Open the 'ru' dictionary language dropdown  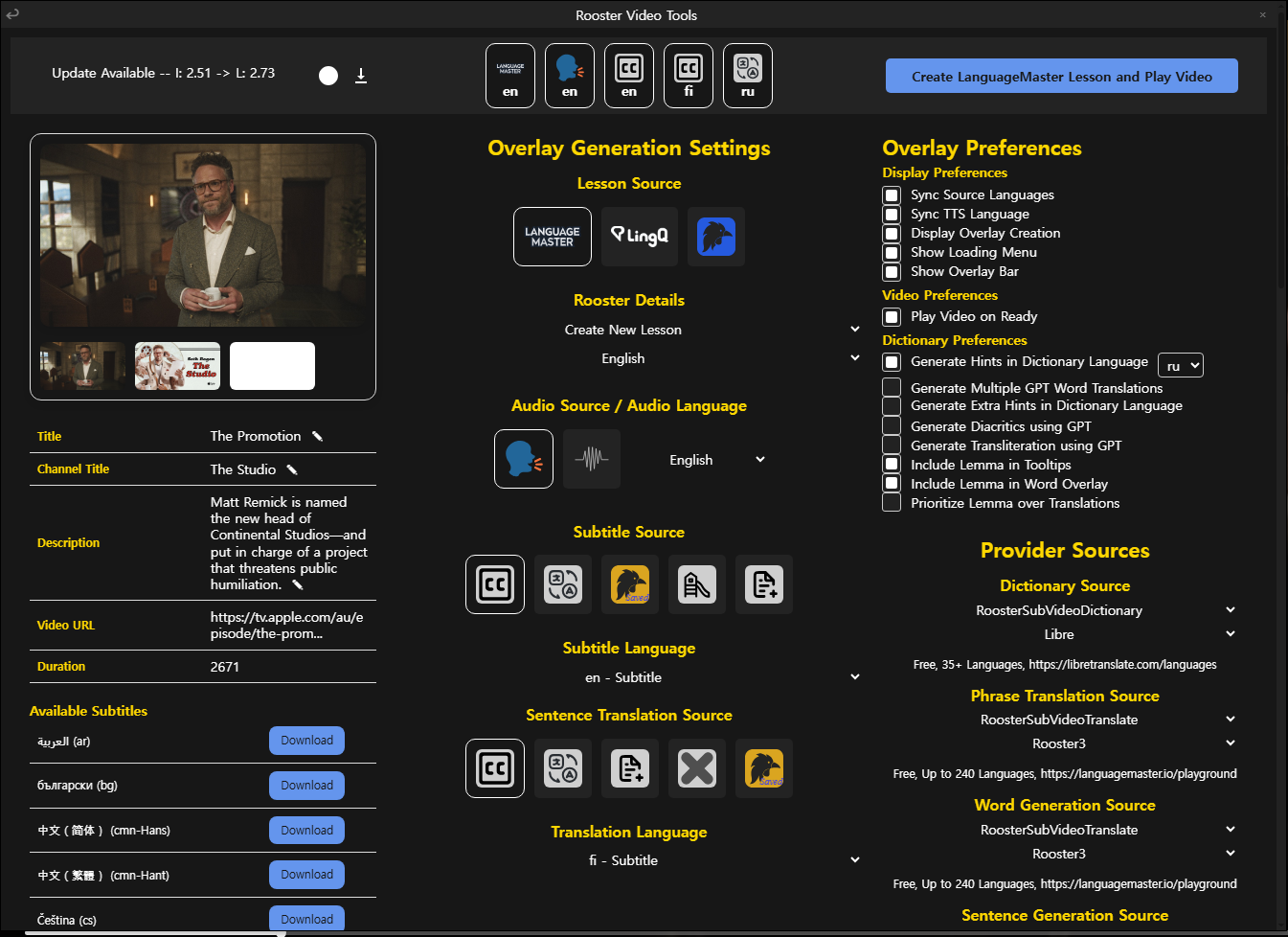click(1181, 366)
